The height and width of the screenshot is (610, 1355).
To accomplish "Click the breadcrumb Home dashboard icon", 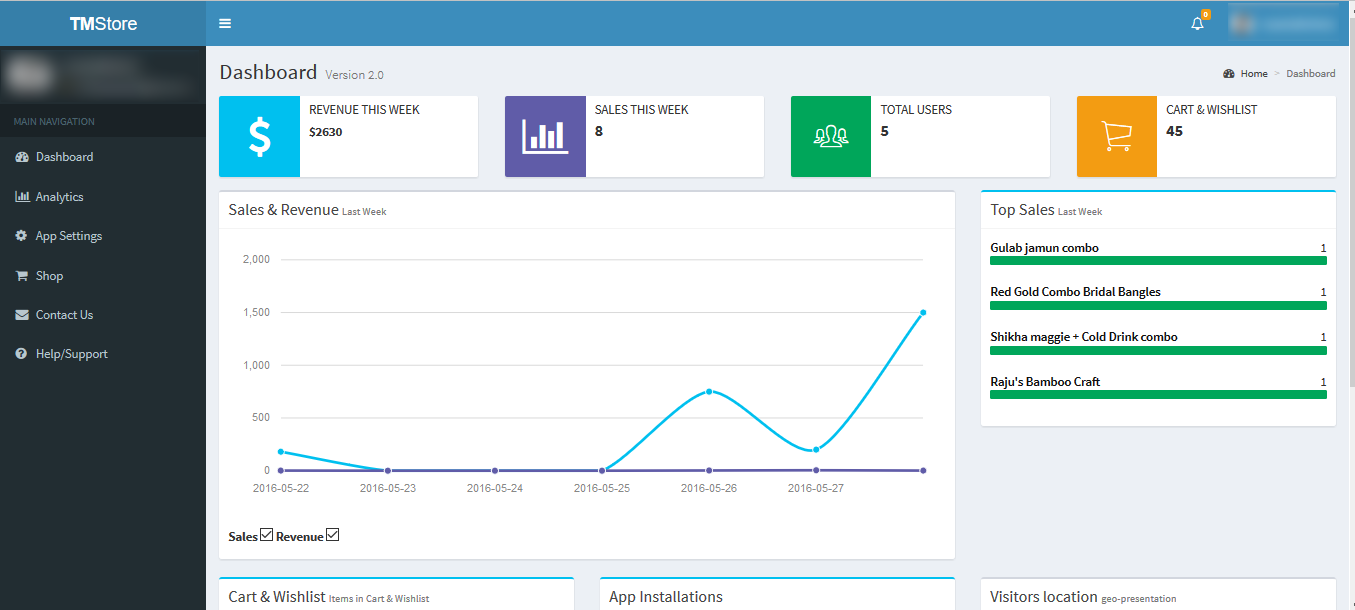I will click(1228, 74).
